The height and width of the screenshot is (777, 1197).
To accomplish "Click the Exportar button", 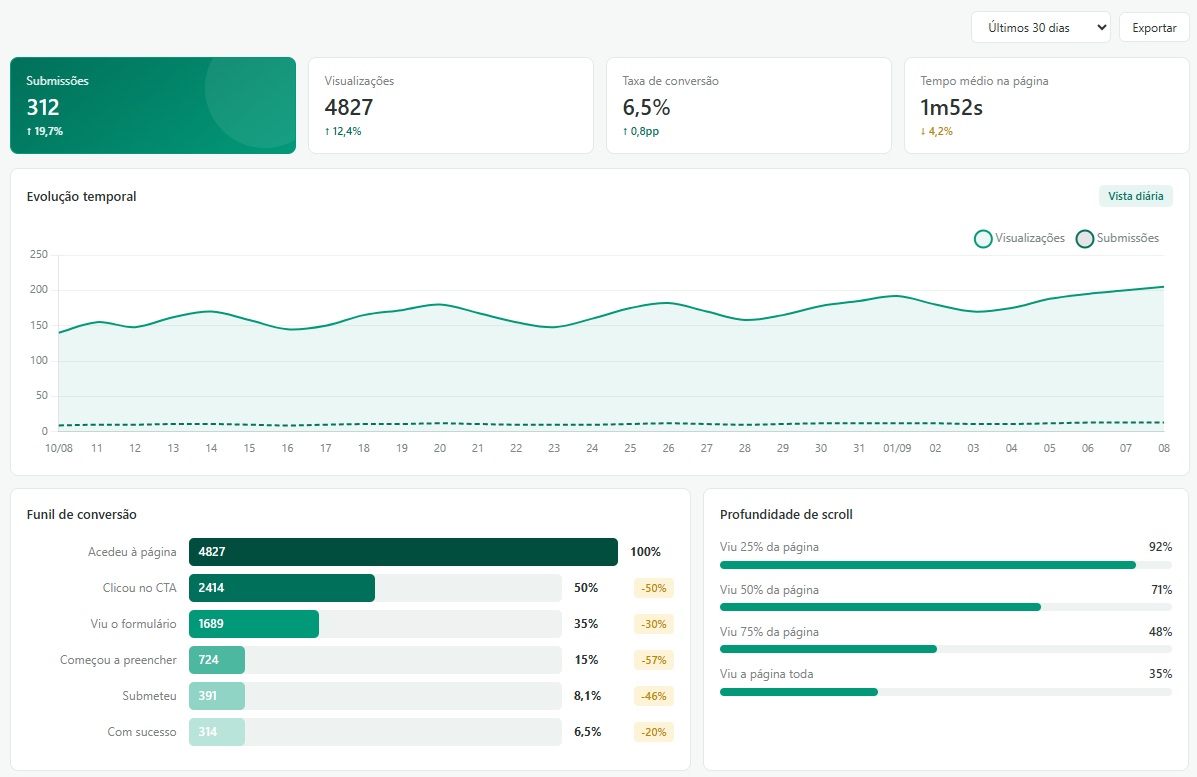I will pos(1153,27).
